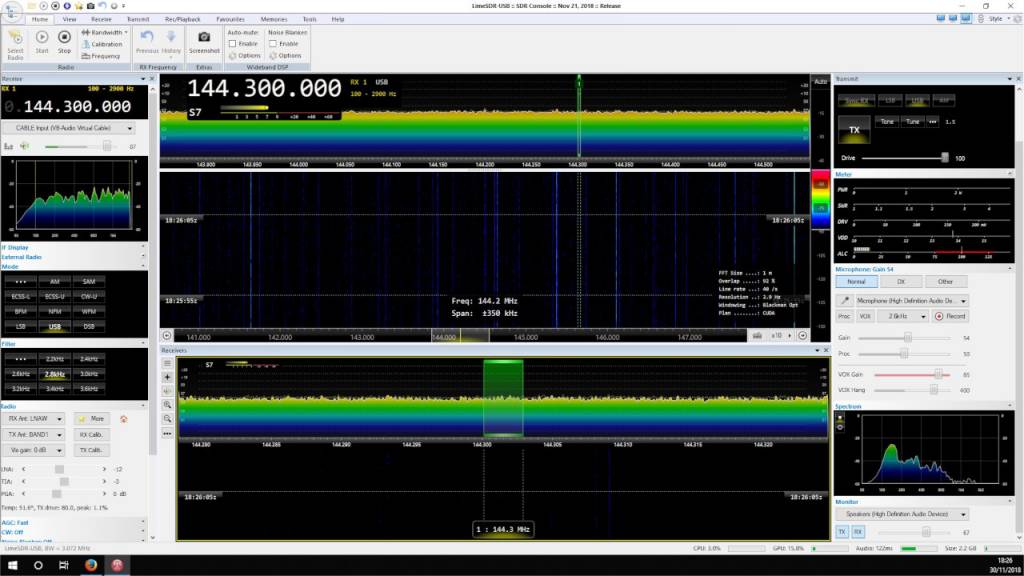This screenshot has height=576, width=1024.
Task: Click the zoom-out magnifier in the Receivers pane
Action: click(x=167, y=419)
